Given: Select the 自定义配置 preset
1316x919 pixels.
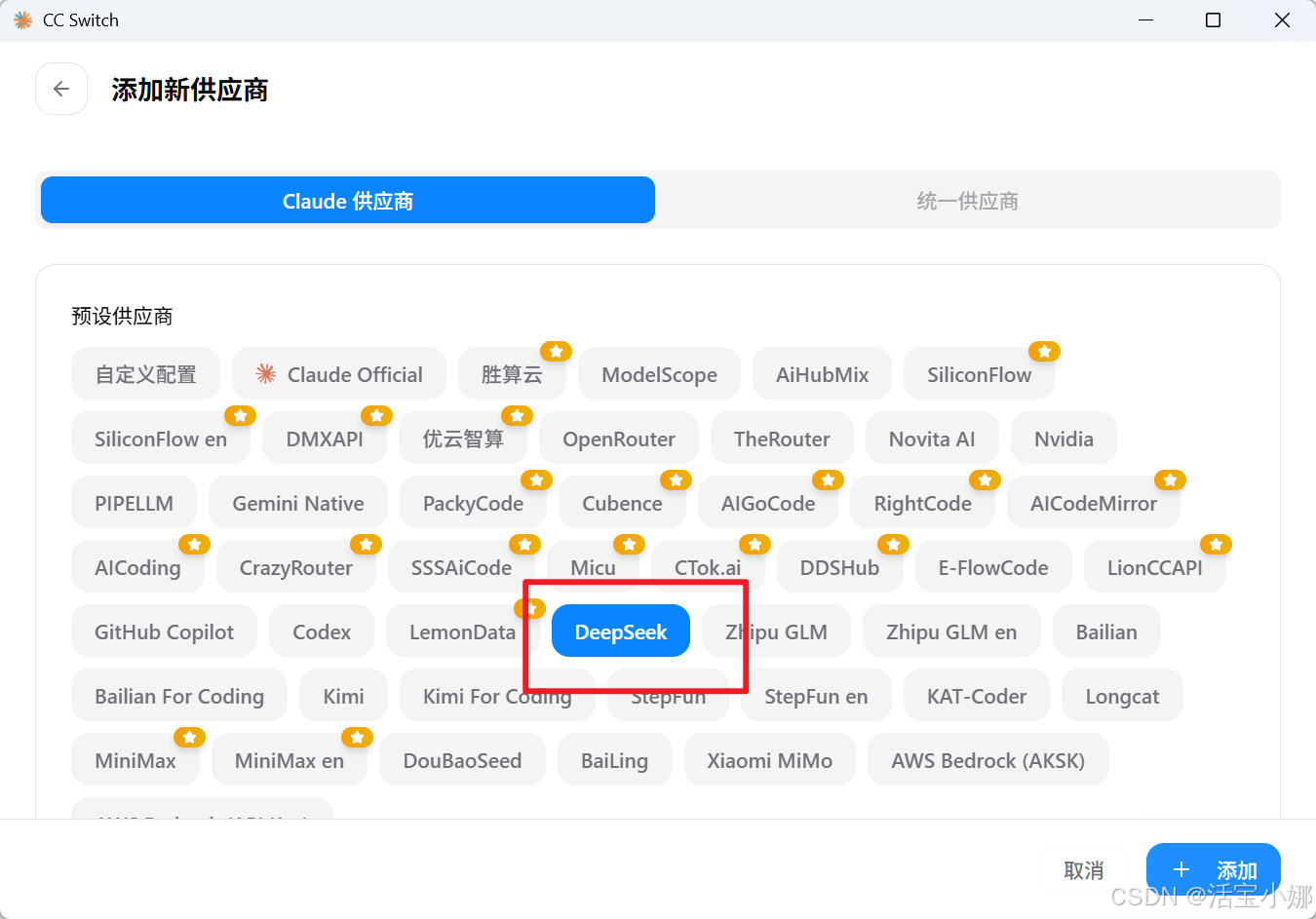Looking at the screenshot, I should coord(145,374).
